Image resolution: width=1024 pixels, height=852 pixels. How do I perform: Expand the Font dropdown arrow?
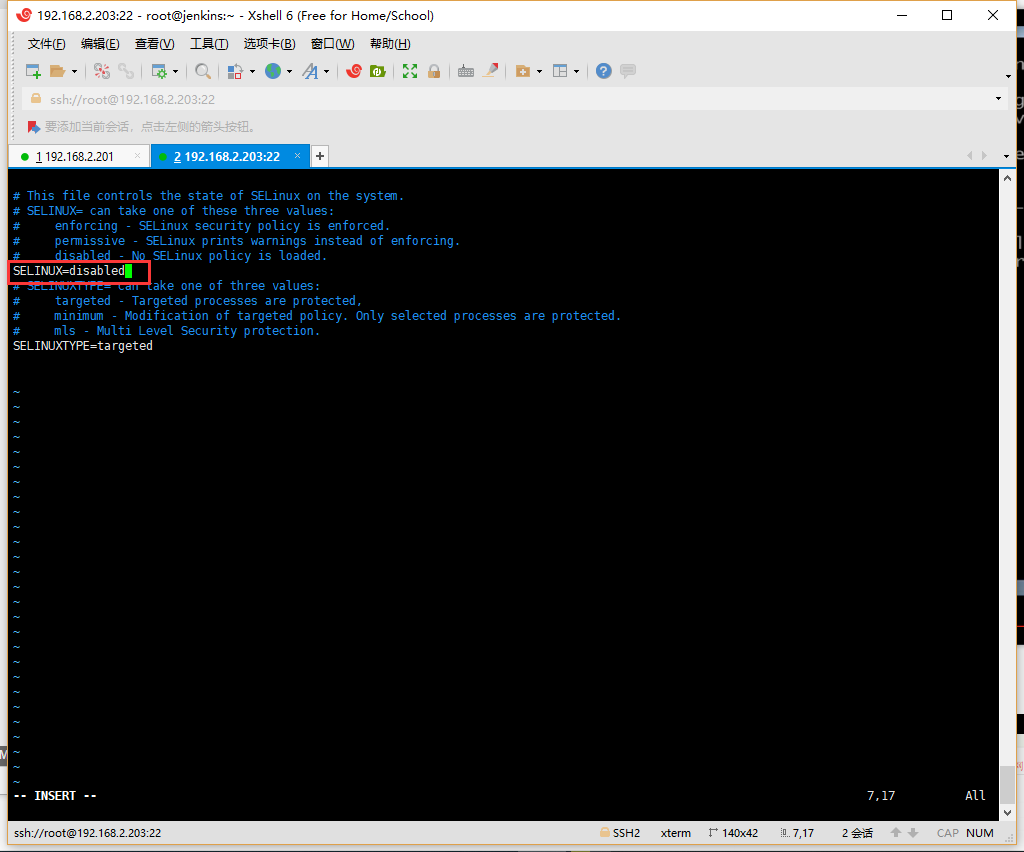pos(327,71)
